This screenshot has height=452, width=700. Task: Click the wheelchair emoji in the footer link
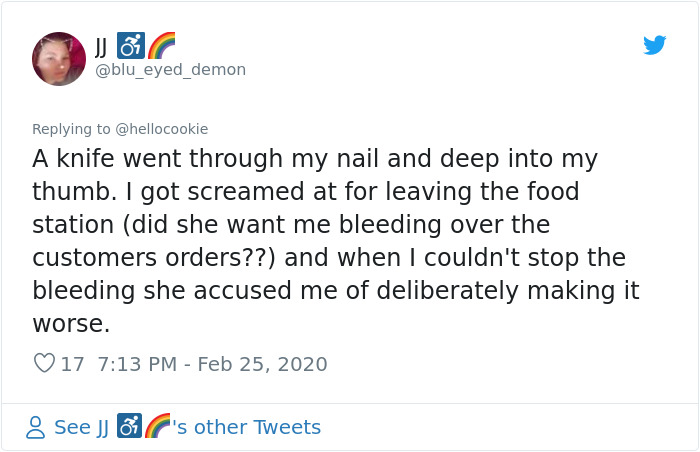130,428
